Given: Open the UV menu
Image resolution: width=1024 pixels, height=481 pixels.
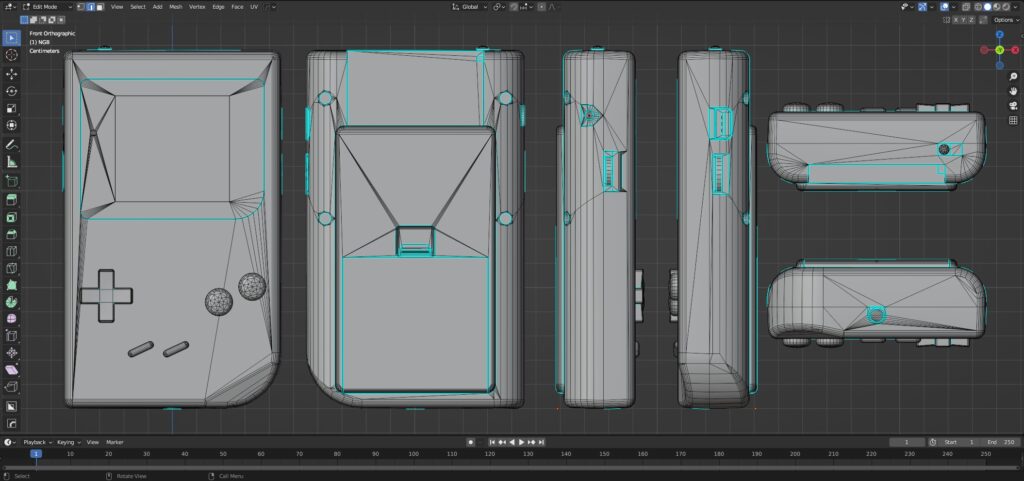Looking at the screenshot, I should (254, 7).
